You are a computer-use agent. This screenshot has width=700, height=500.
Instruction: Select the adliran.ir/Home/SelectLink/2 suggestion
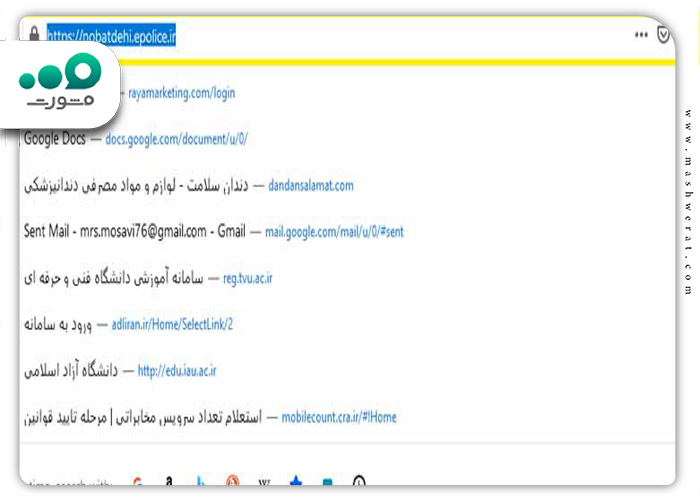[172, 325]
